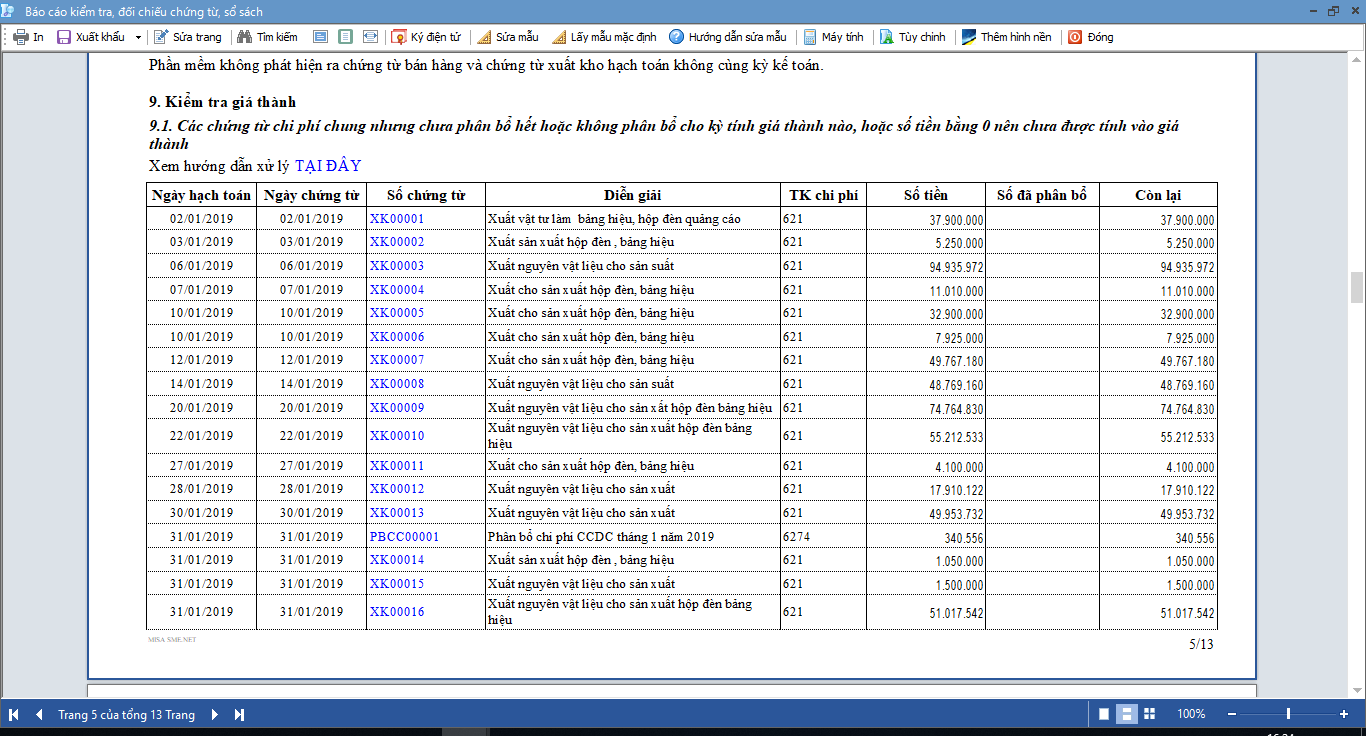Open Hướng dẫn sửa mẫu help icon
Screen dimensions: 1366x736
(x=676, y=37)
